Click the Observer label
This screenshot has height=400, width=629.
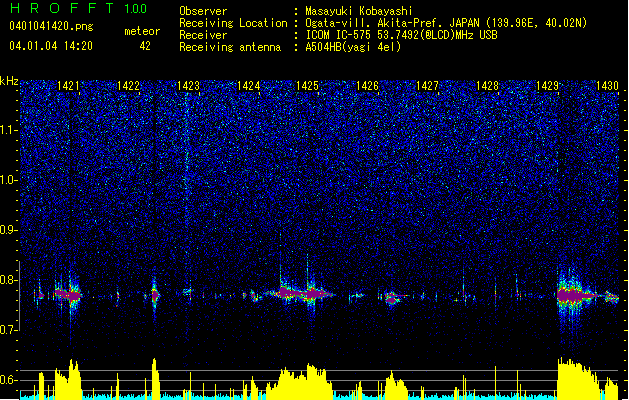203,11
